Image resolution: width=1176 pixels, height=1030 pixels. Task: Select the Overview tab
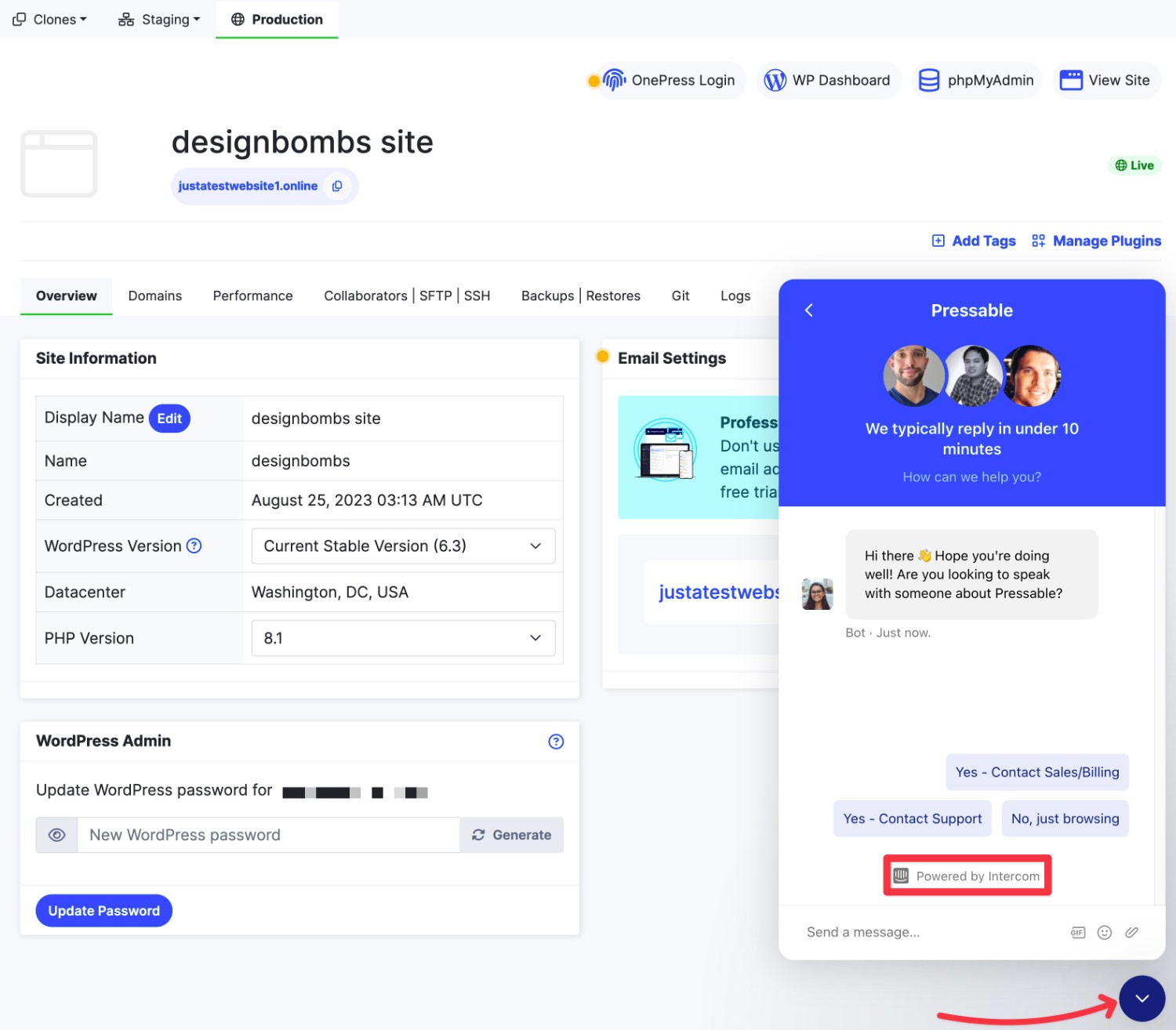coord(67,296)
